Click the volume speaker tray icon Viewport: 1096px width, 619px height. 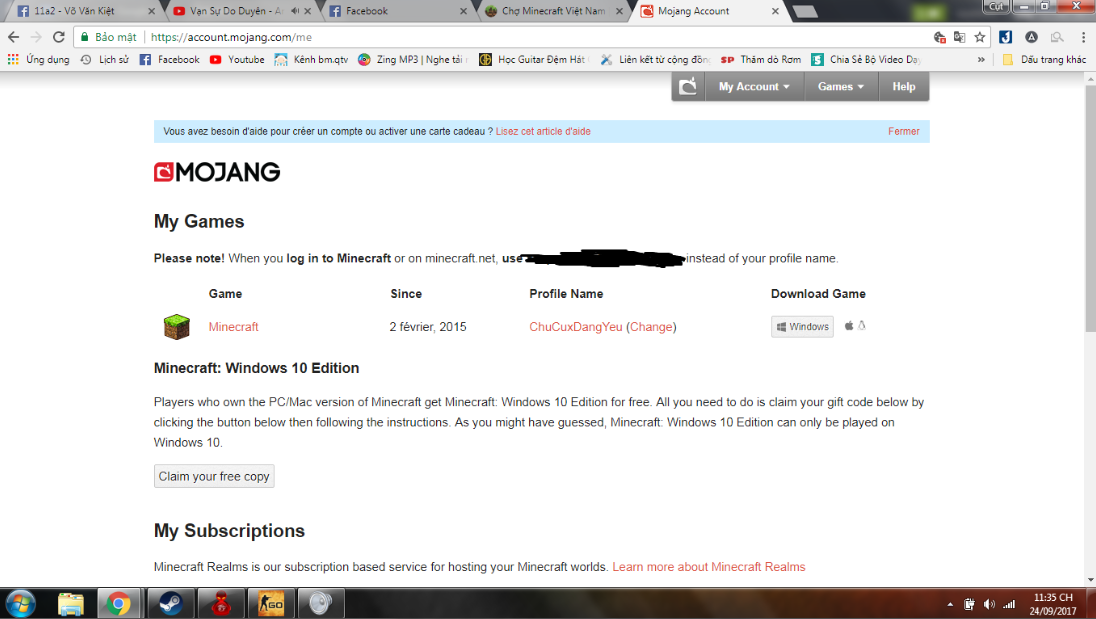[x=988, y=604]
